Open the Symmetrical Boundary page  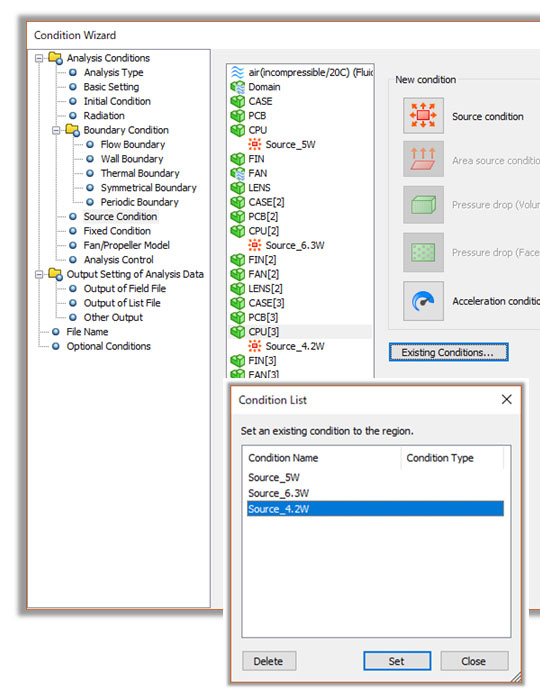pyautogui.click(x=148, y=188)
